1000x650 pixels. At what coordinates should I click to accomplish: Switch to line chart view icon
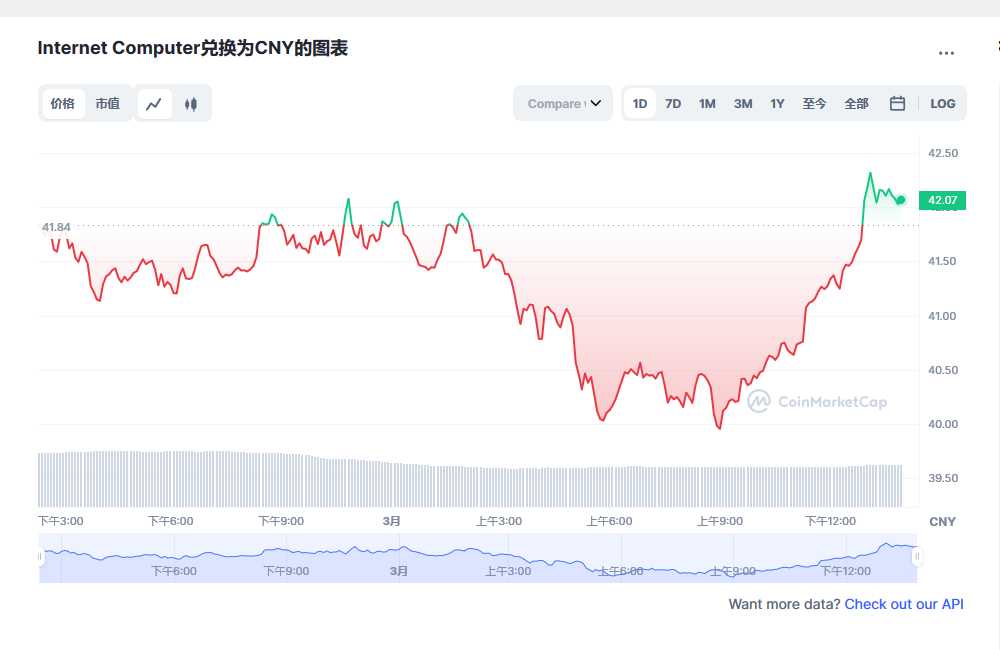click(154, 104)
